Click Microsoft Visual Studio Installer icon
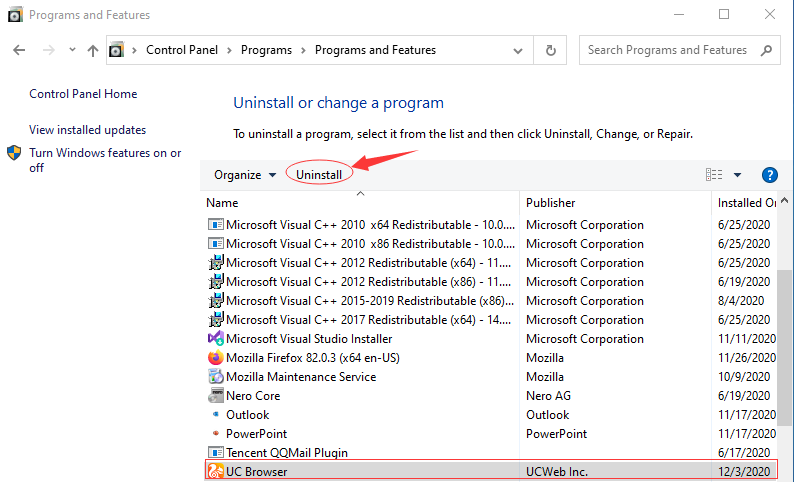Viewport: 794px width, 482px height. (x=216, y=338)
